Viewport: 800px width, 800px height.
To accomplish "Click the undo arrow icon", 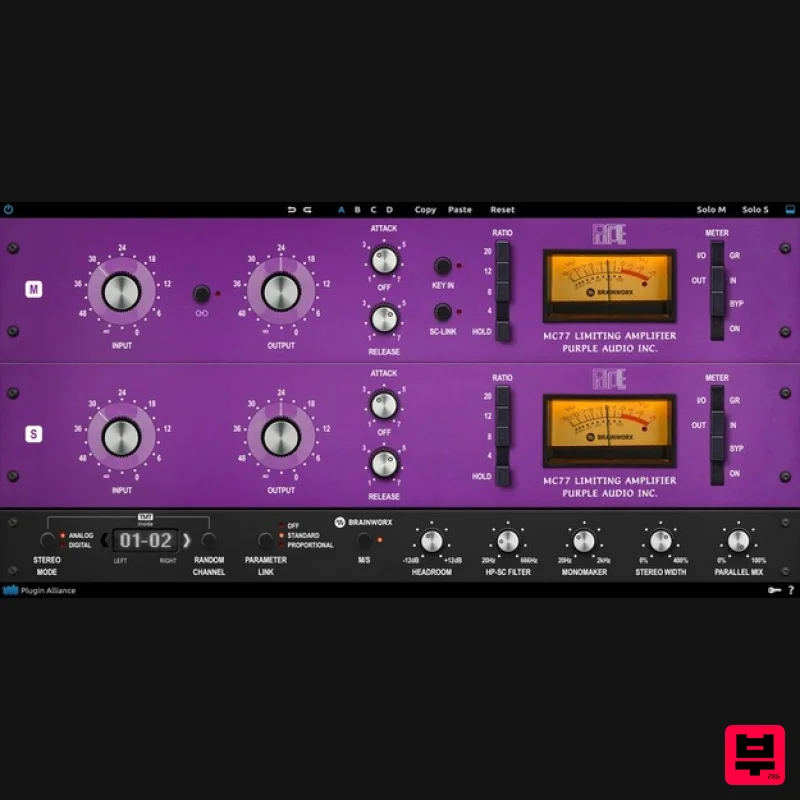I will 290,210.
